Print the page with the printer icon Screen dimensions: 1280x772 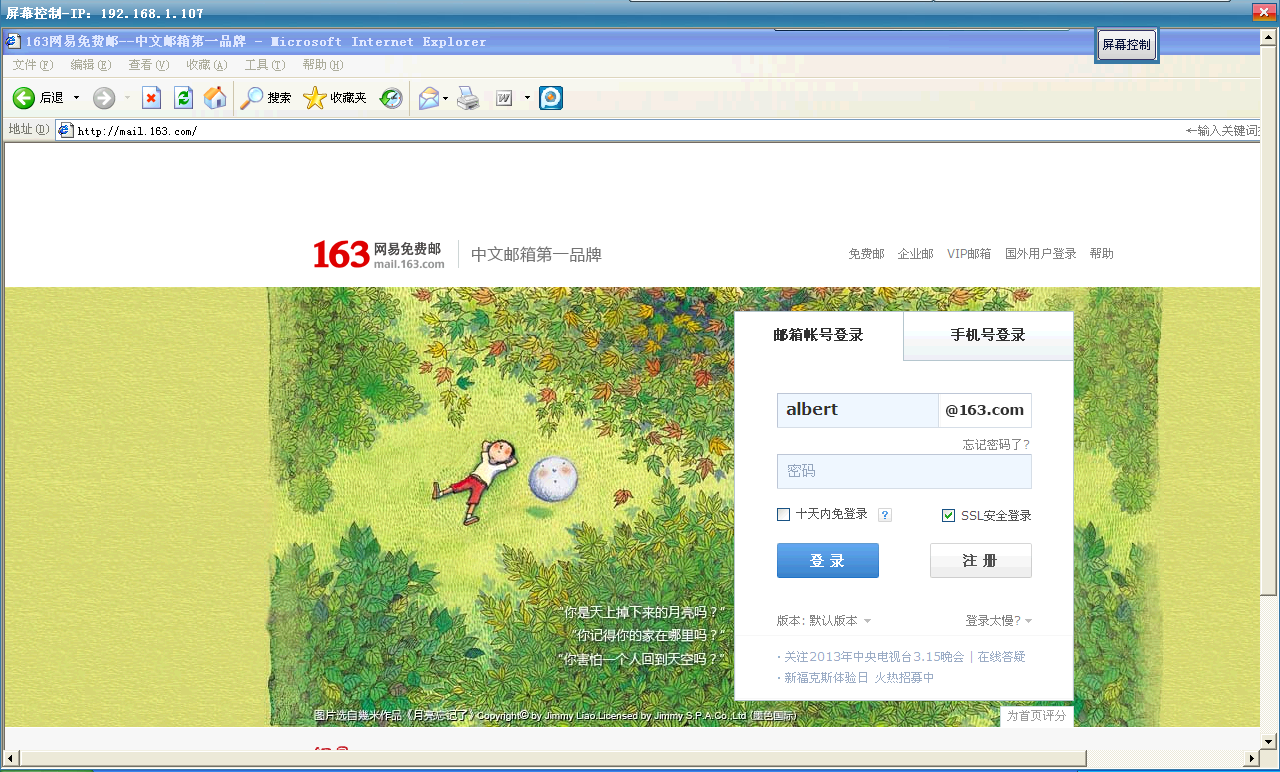click(x=468, y=98)
